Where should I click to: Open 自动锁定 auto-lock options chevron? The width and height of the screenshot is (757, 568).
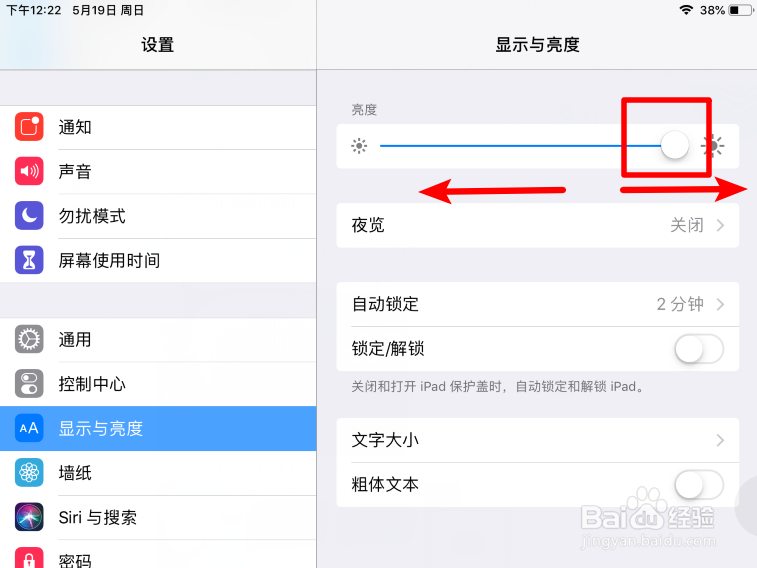point(720,305)
